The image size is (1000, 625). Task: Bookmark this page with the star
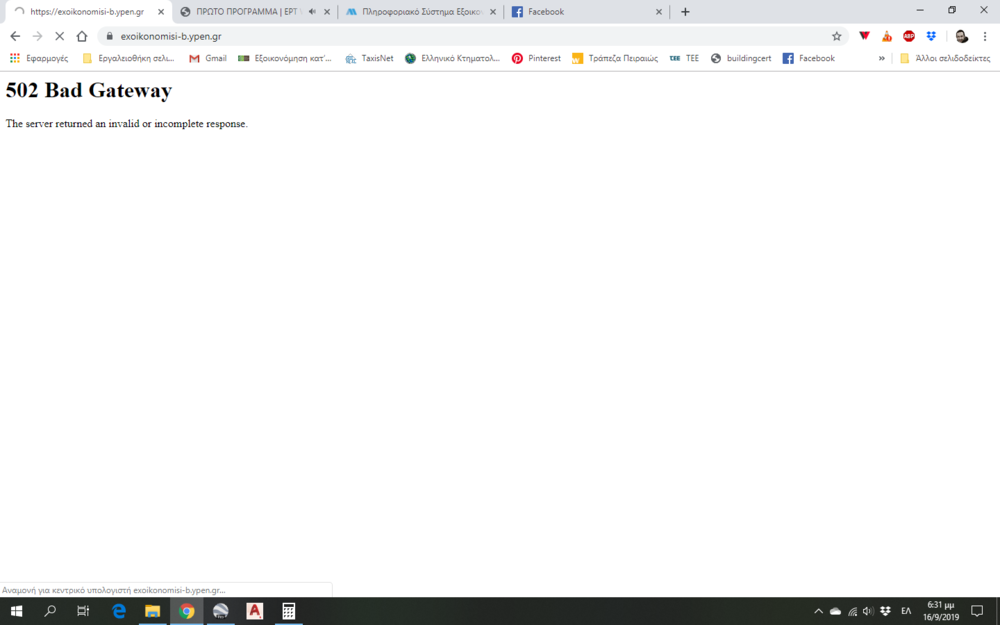tap(837, 36)
